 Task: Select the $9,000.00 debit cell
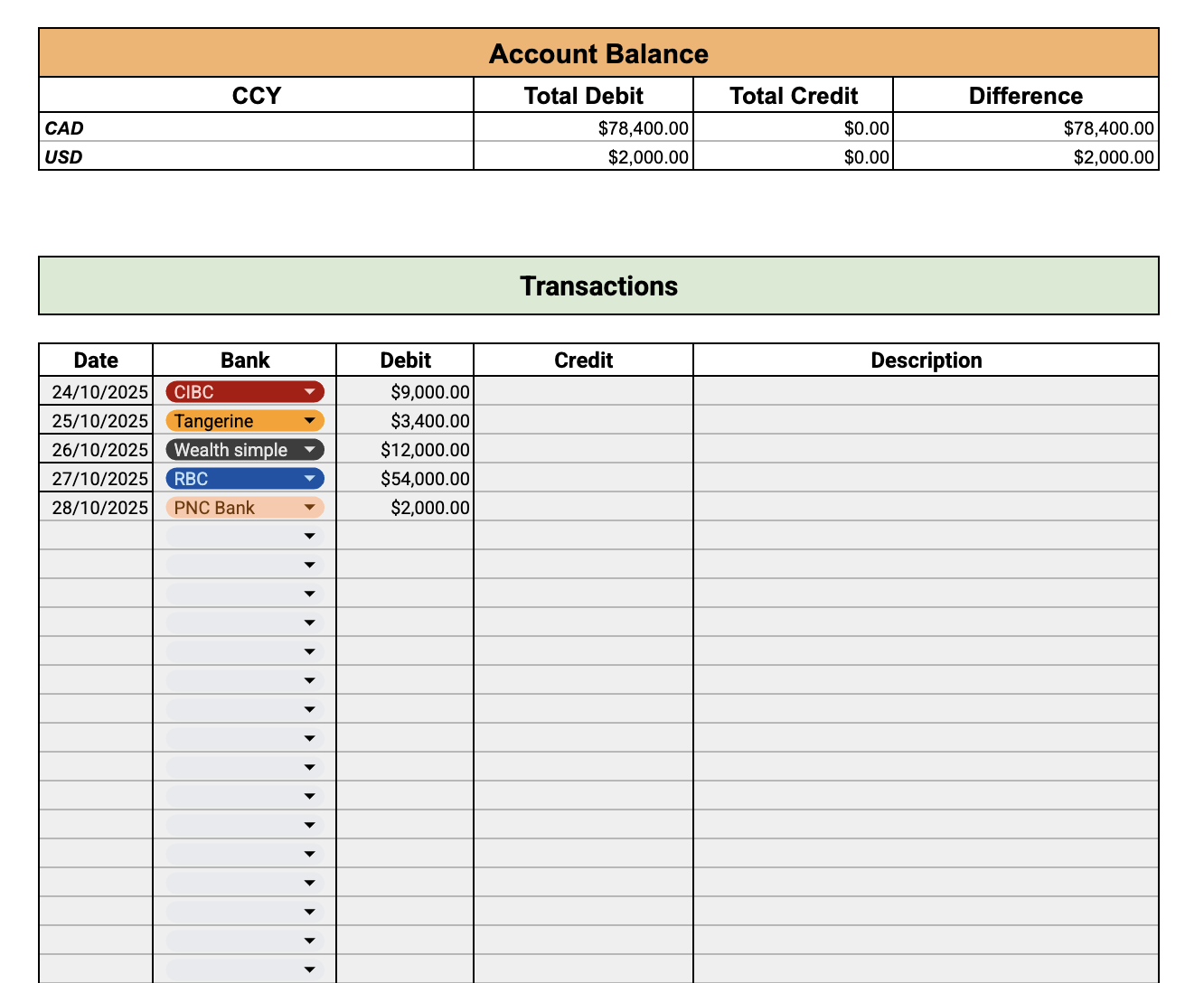coord(405,392)
